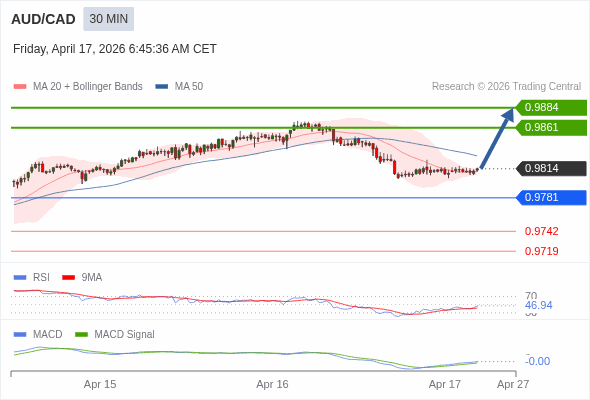The width and height of the screenshot is (590, 400).
Task: Click the Apr 16 axis label
Action: [272, 385]
